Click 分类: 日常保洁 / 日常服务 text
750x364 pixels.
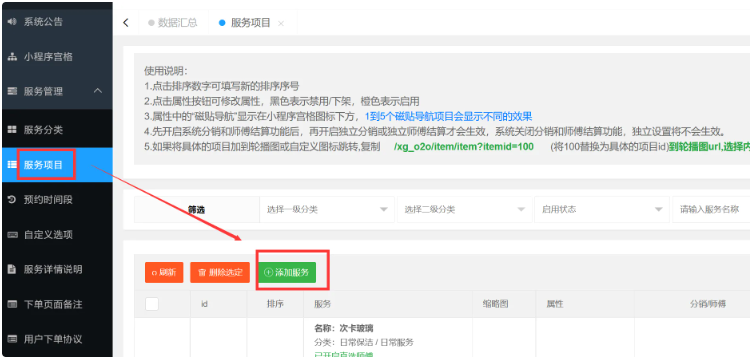pyautogui.click(x=364, y=342)
